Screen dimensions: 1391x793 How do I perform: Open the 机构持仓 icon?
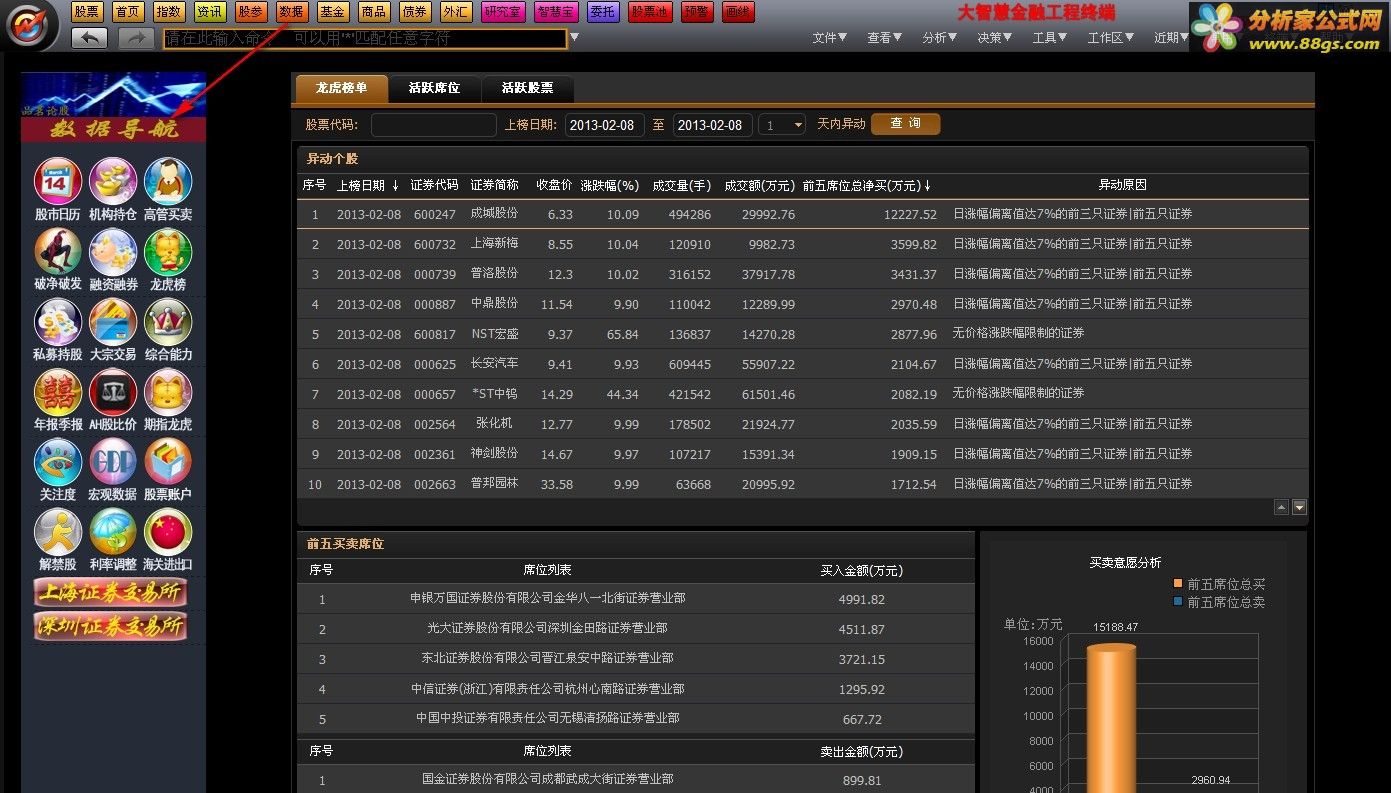[113, 182]
